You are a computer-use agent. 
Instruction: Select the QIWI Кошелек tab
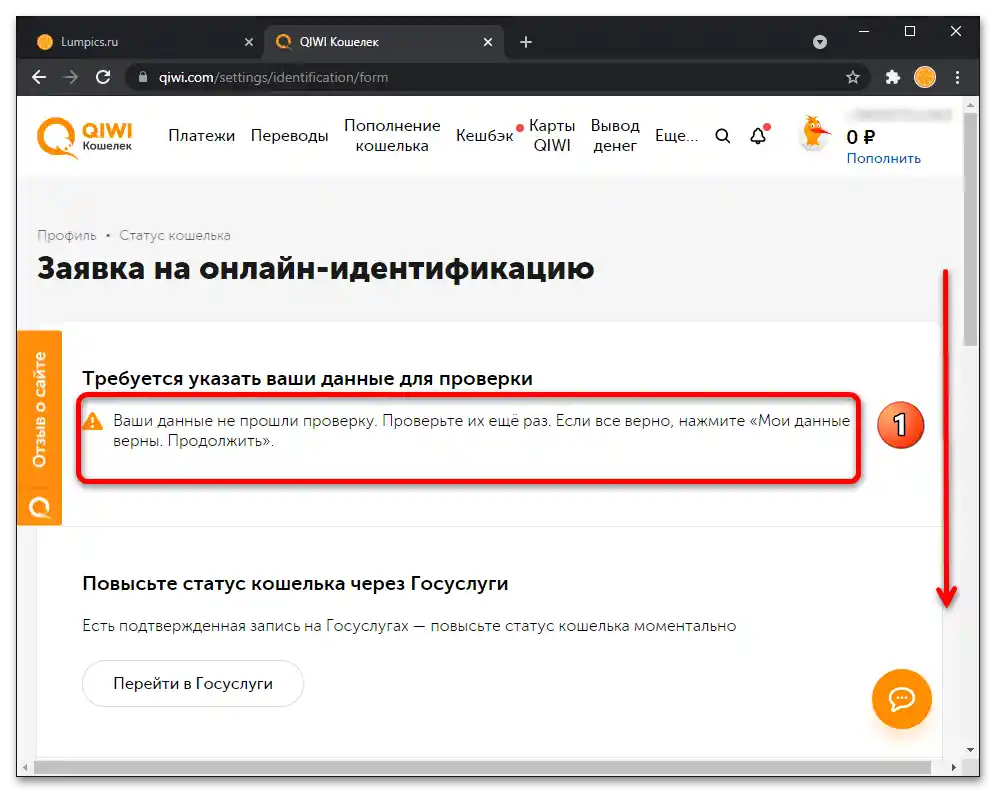pyautogui.click(x=384, y=42)
